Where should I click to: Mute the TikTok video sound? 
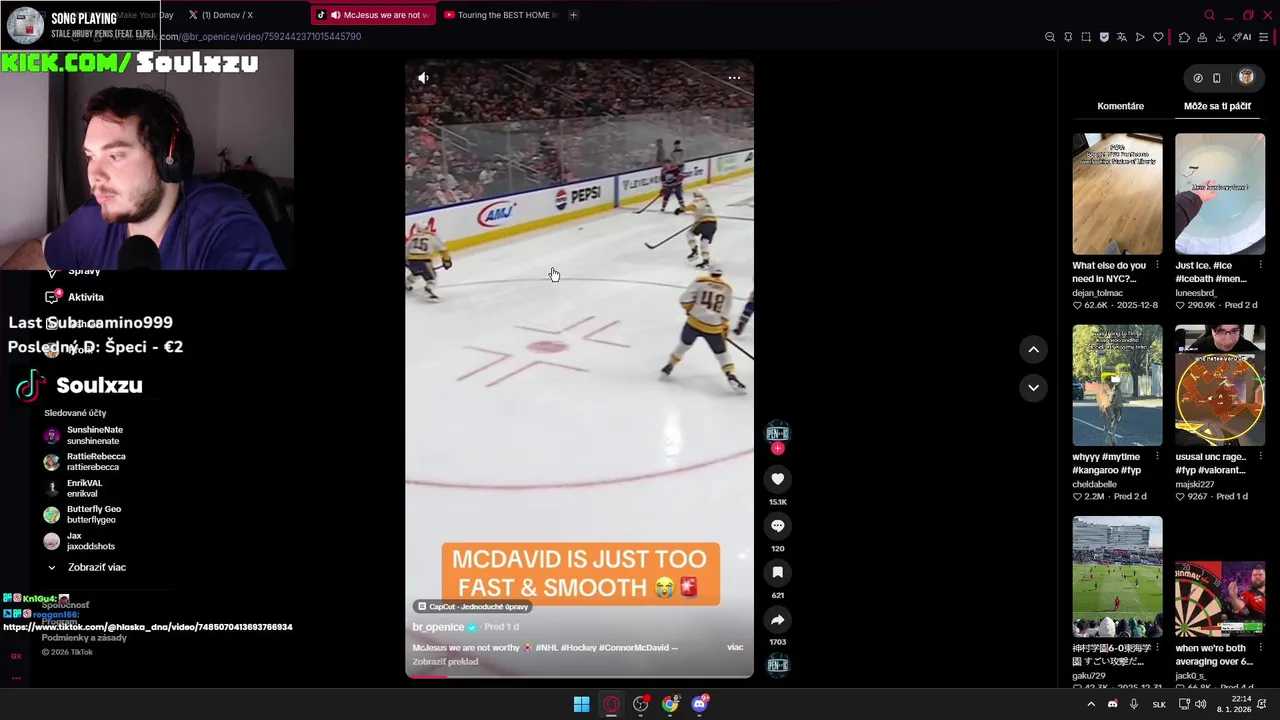pyautogui.click(x=423, y=78)
